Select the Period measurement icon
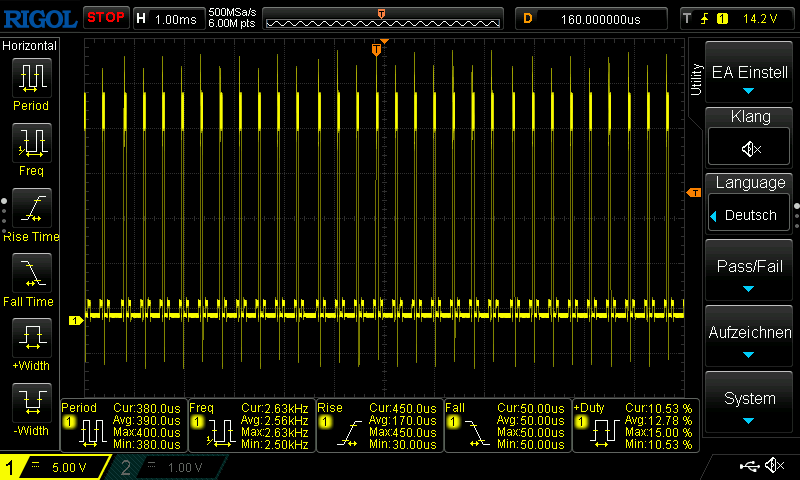800x480 pixels. pos(30,79)
